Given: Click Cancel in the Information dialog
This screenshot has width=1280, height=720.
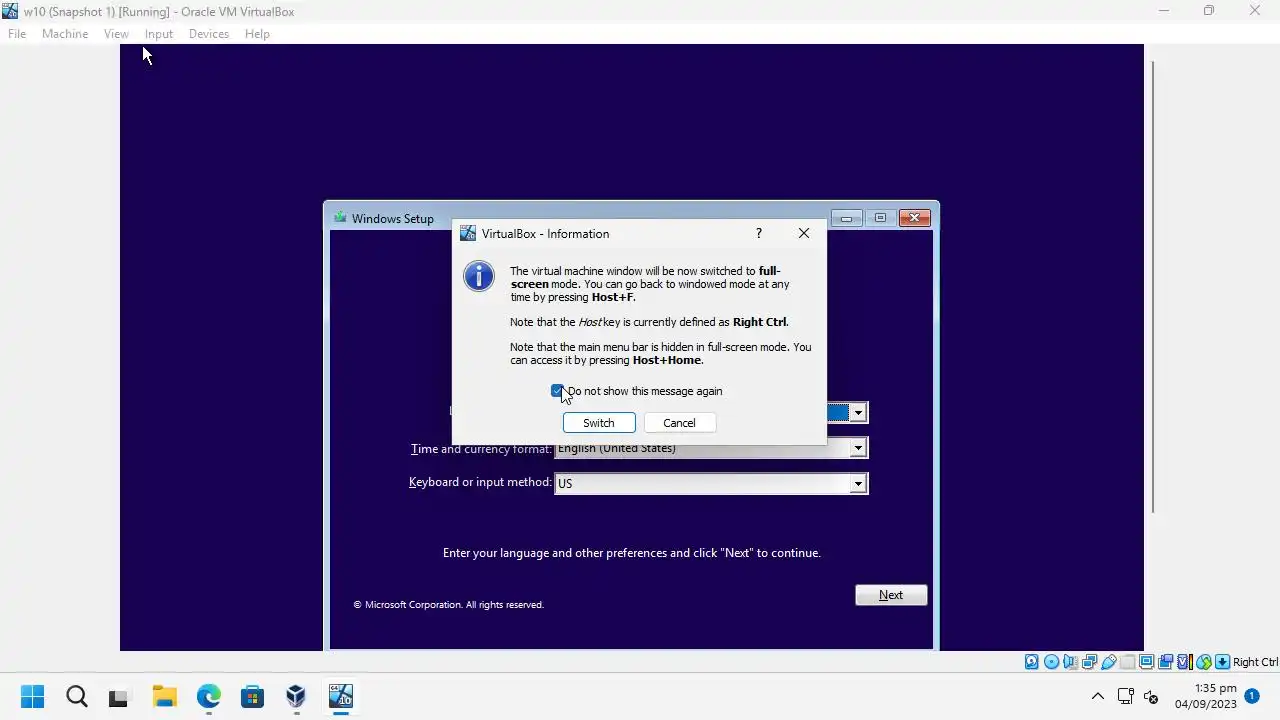Looking at the screenshot, I should coord(679,423).
